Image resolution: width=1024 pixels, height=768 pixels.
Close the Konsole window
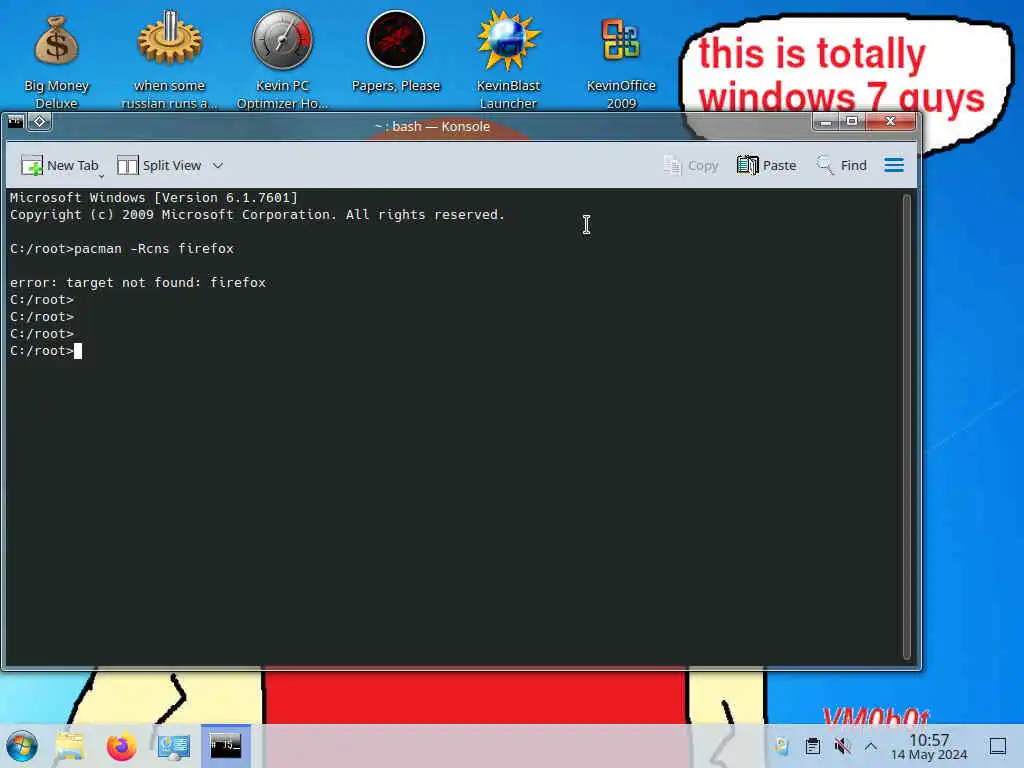pos(891,121)
